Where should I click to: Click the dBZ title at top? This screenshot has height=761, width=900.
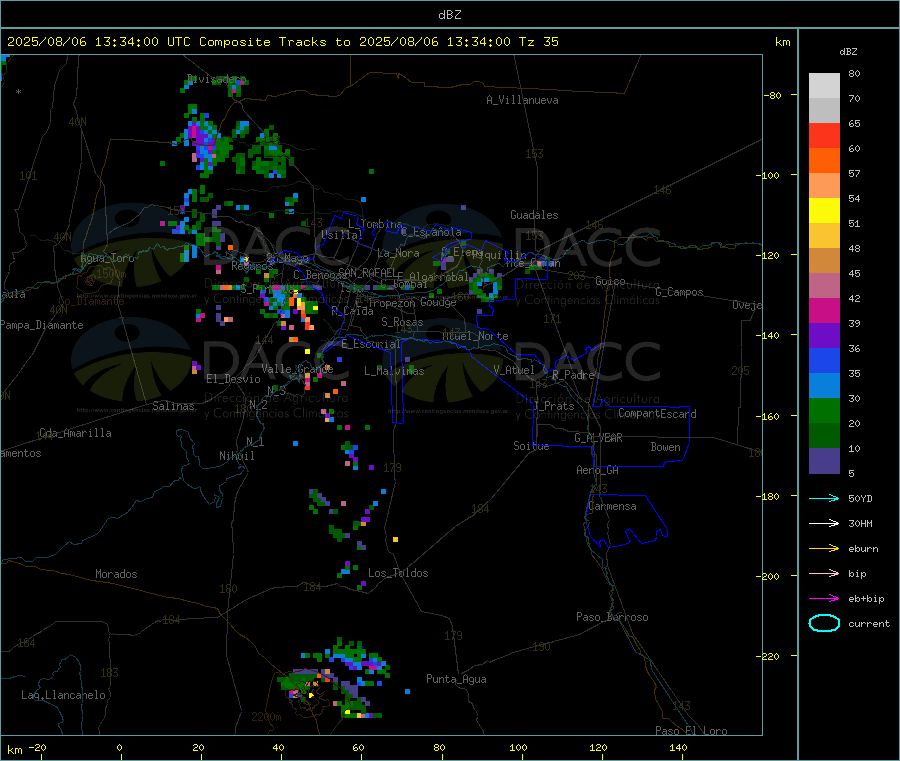coord(449,15)
